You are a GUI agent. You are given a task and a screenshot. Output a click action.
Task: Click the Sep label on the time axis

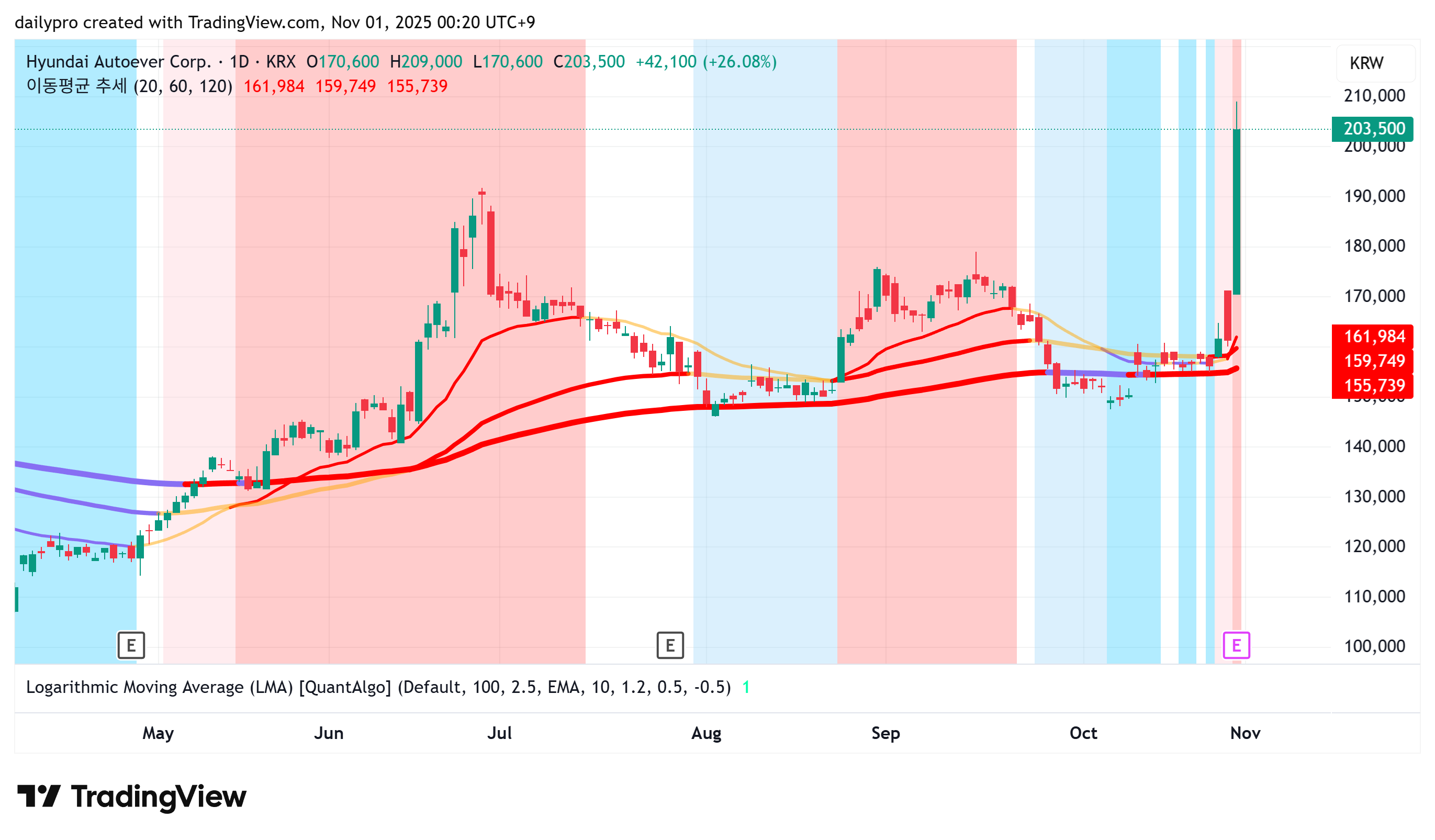pos(885,733)
